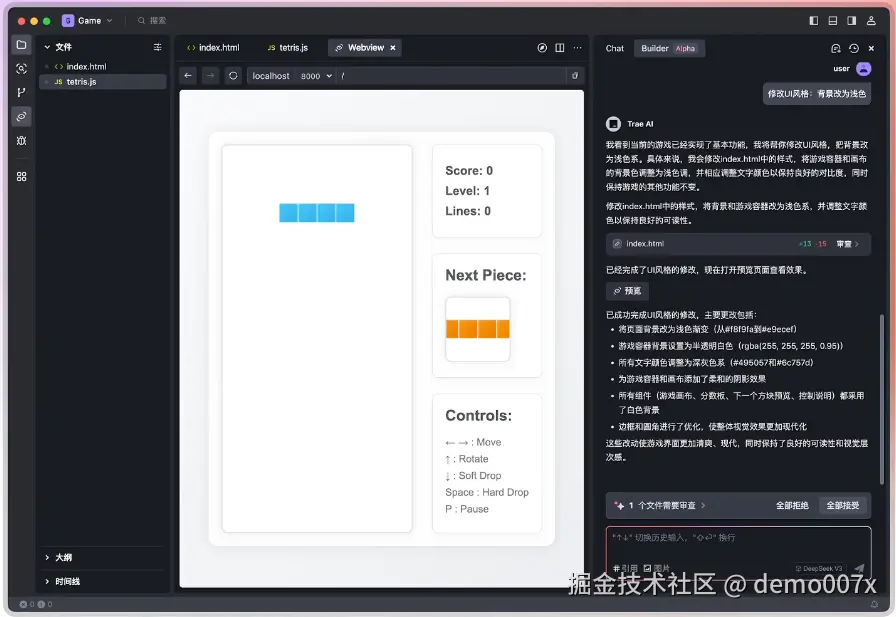Click the user message bubble 修改UI风格
Viewport: 896px width, 617px height.
(817, 94)
